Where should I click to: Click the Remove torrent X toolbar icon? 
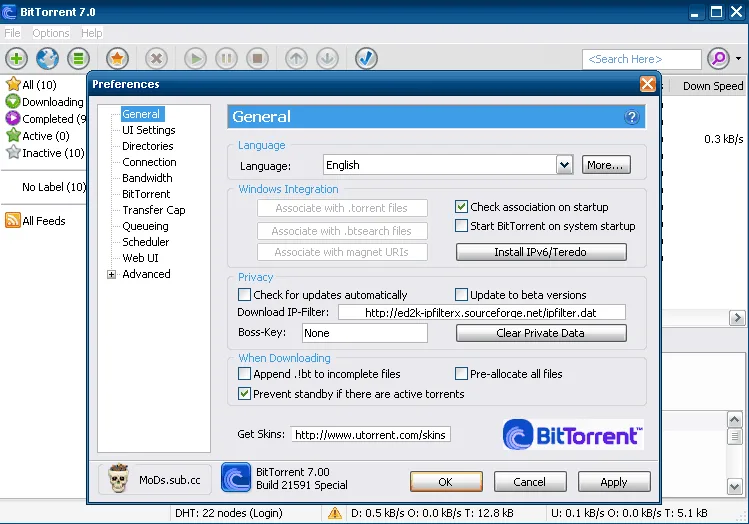[x=156, y=58]
